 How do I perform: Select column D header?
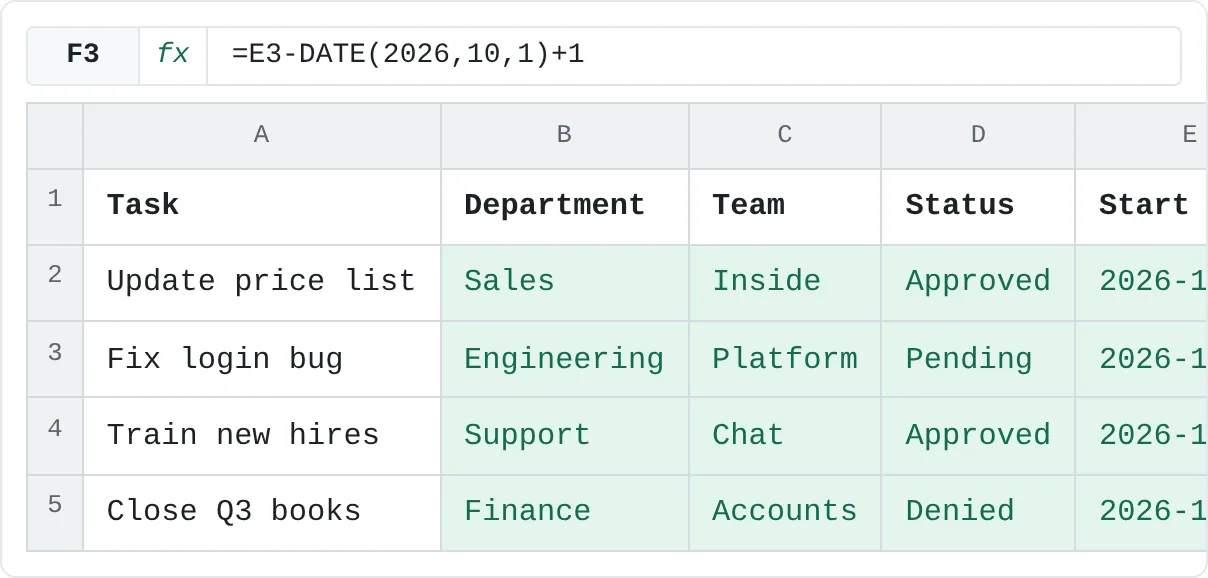(x=978, y=136)
